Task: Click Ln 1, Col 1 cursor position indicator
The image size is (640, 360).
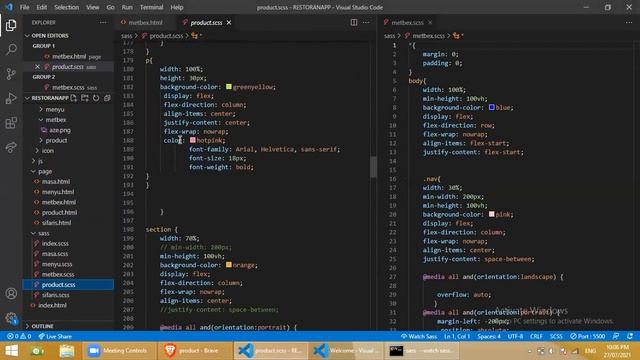Action: click(457, 336)
